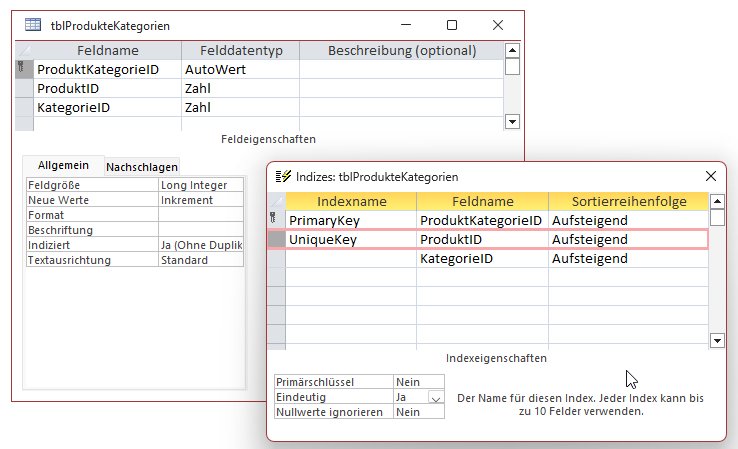Select the row selector of ProduktID field
This screenshot has width=738, height=449.
pyautogui.click(x=24, y=88)
